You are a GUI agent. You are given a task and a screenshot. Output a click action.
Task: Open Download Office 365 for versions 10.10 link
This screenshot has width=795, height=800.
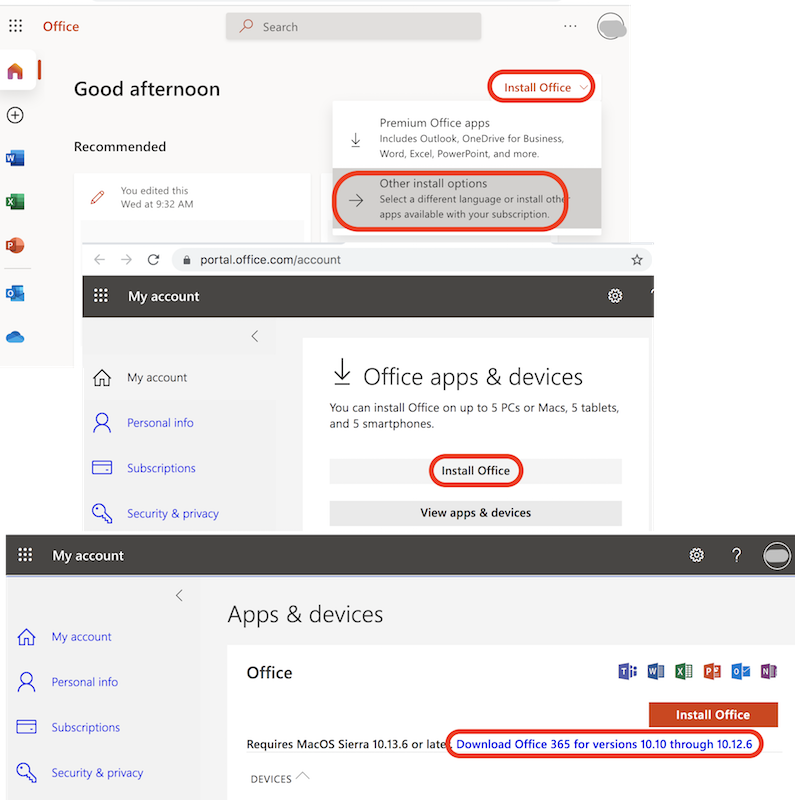point(604,744)
